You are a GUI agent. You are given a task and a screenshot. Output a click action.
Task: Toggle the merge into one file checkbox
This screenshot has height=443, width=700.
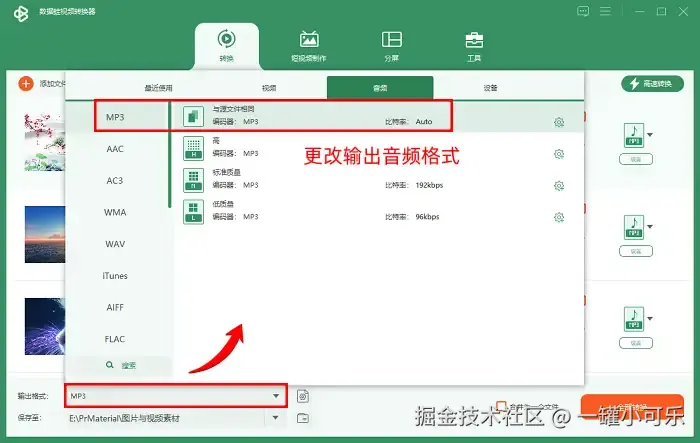tap(501, 405)
